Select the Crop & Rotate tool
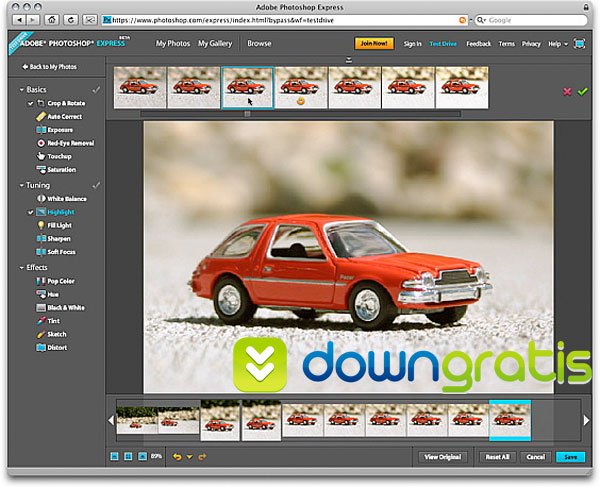This screenshot has width=600, height=488. coord(67,104)
